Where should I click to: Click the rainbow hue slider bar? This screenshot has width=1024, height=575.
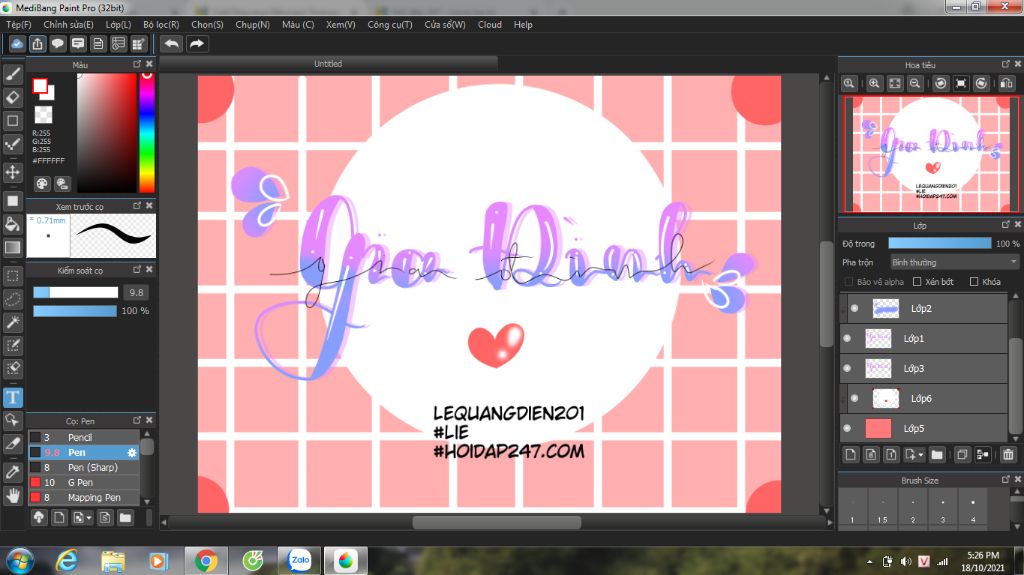click(x=147, y=133)
